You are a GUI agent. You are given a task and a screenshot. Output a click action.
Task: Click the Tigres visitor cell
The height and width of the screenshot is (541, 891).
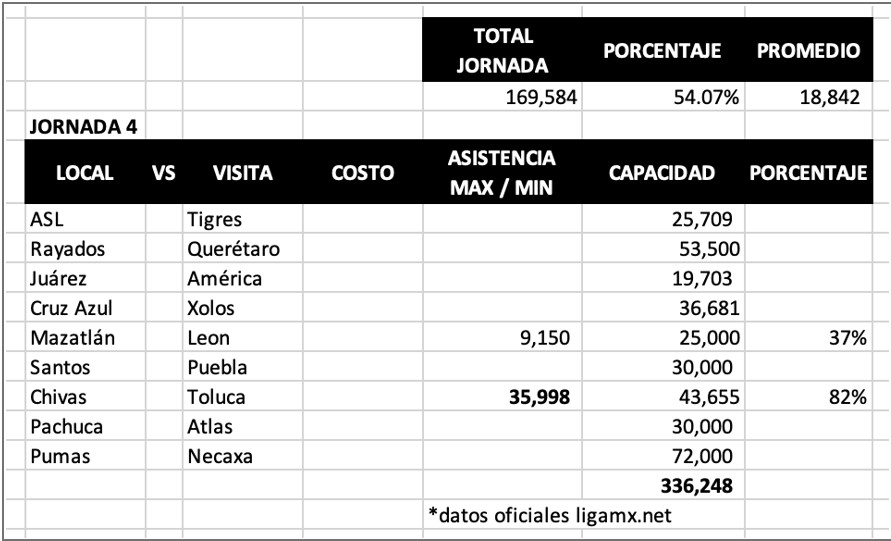(x=243, y=219)
